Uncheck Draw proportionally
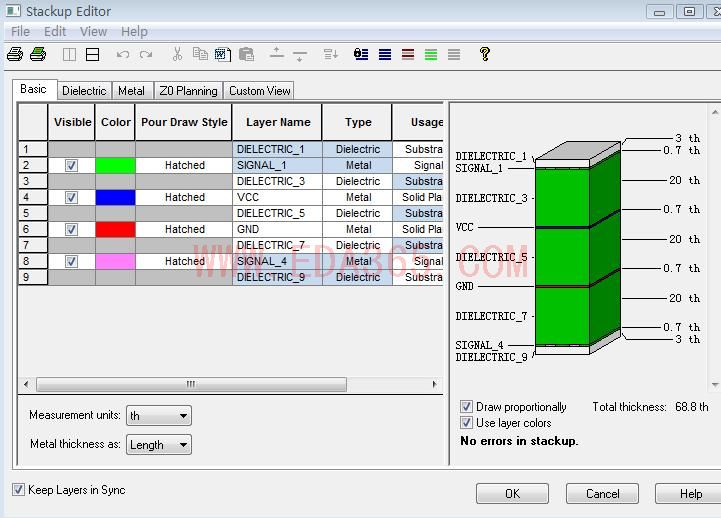This screenshot has height=518, width=721. (x=466, y=407)
